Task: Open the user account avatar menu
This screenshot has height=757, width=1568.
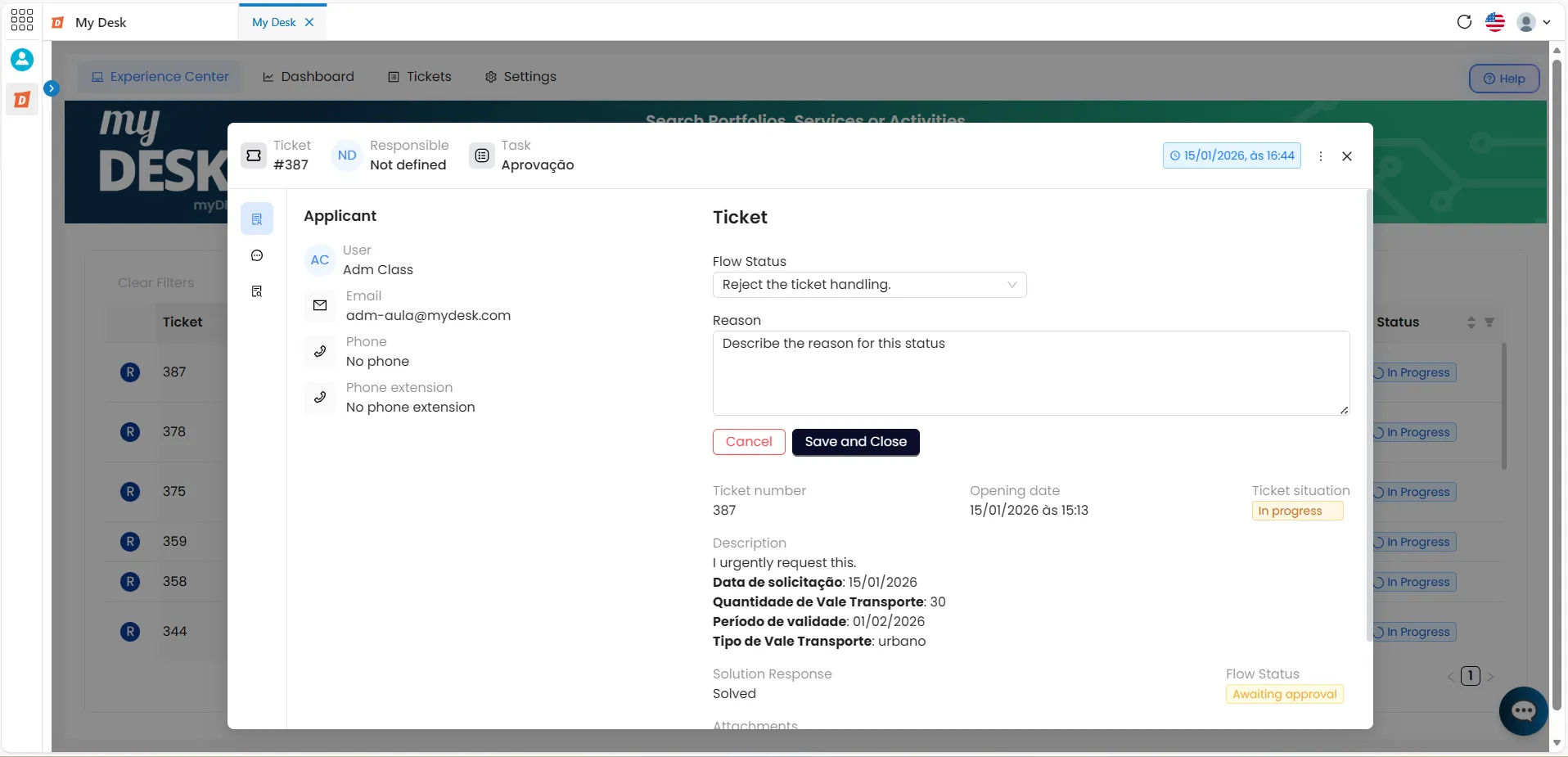Action: (1534, 22)
